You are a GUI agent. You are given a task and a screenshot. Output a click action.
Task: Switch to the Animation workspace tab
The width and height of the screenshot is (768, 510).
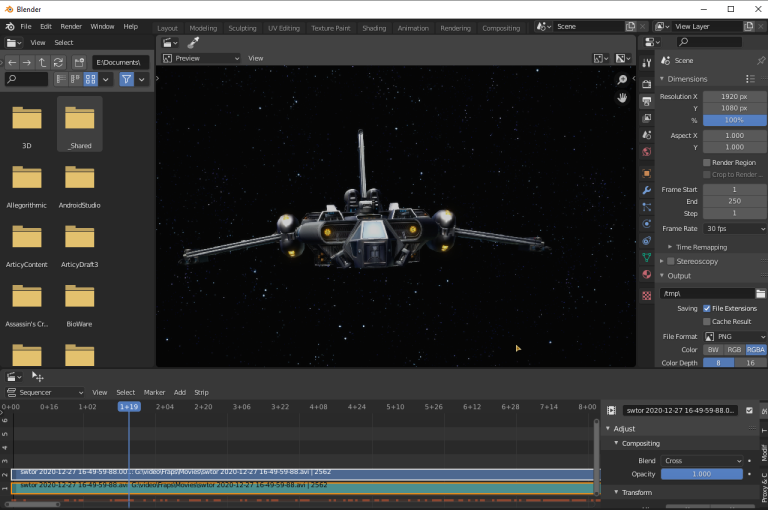[413, 28]
